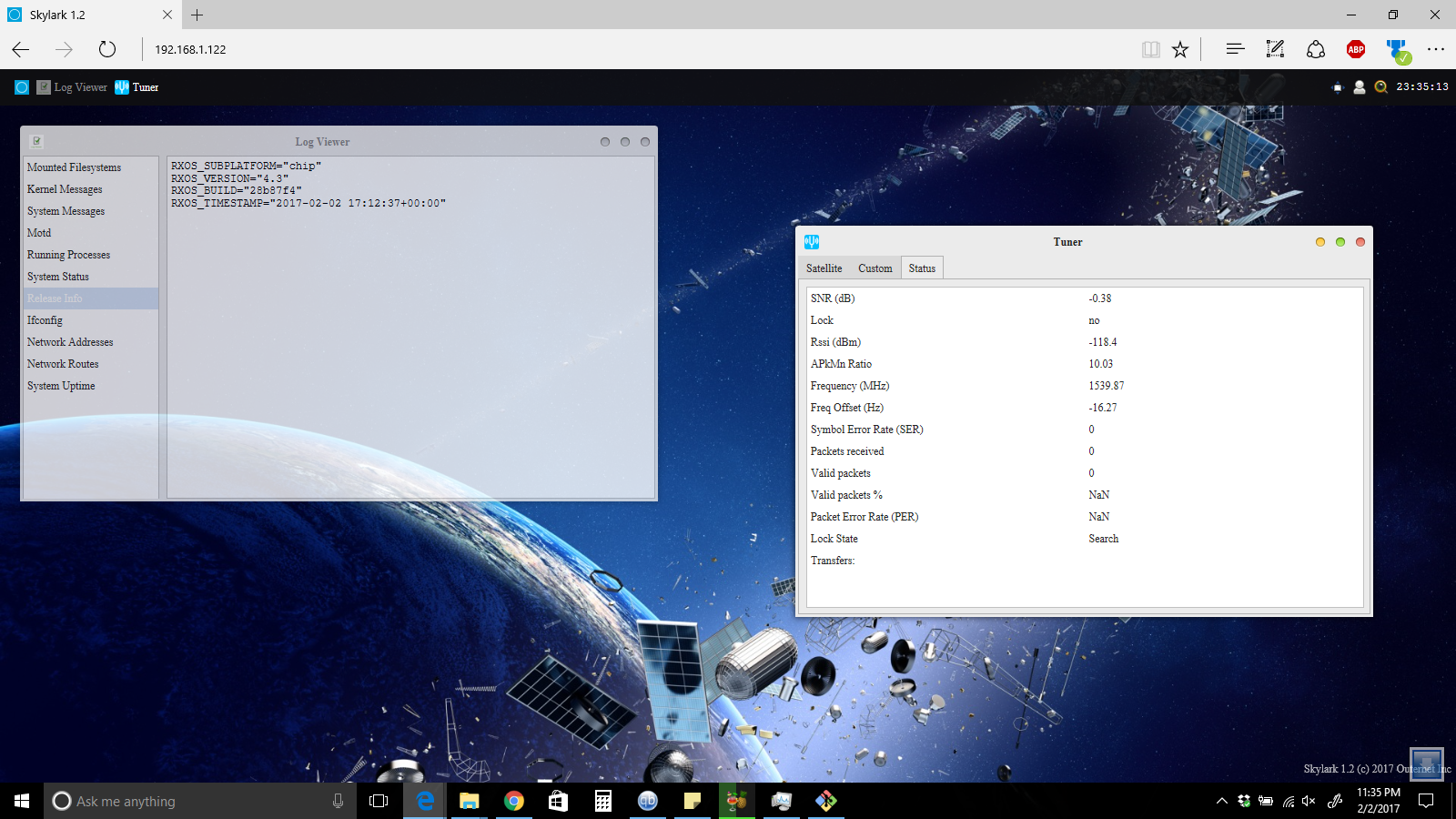Go forward in the browser
This screenshot has width=1456, height=819.
[x=64, y=49]
